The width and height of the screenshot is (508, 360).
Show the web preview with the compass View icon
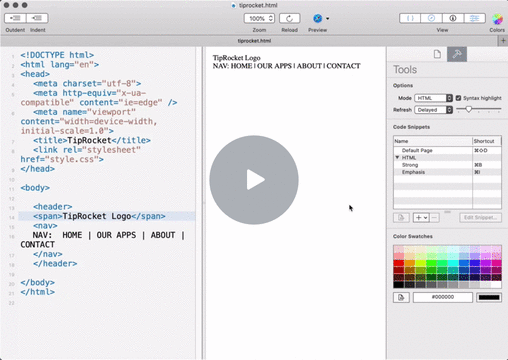pyautogui.click(x=431, y=18)
